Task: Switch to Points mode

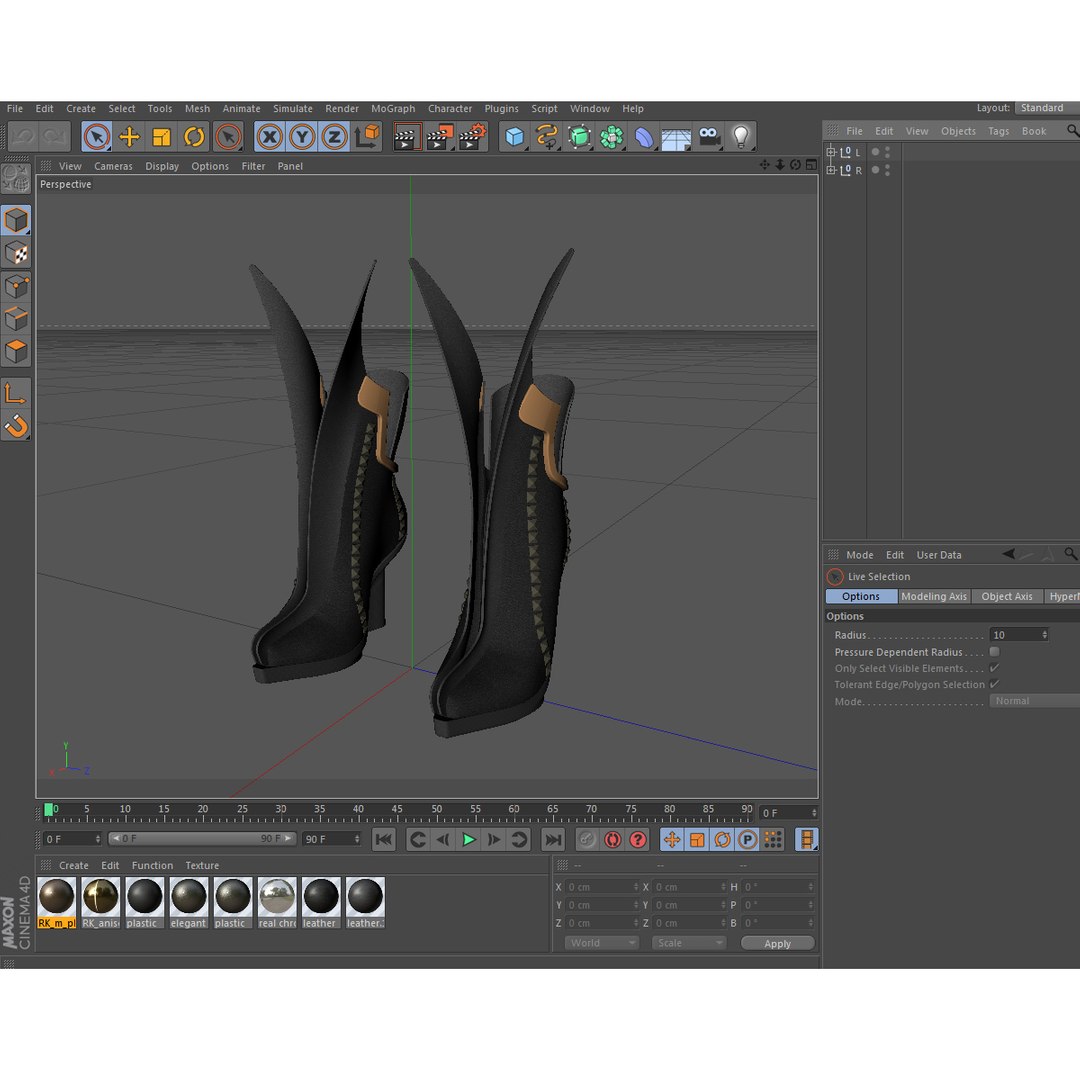Action: (16, 287)
